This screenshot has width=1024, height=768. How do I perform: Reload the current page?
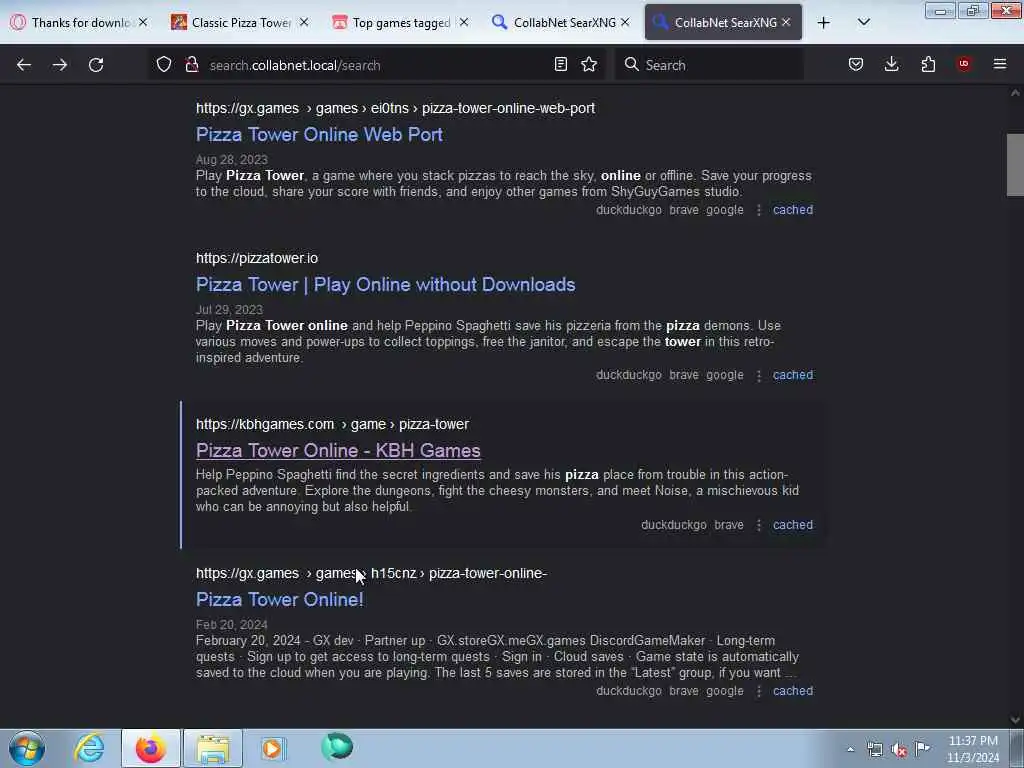[x=96, y=65]
